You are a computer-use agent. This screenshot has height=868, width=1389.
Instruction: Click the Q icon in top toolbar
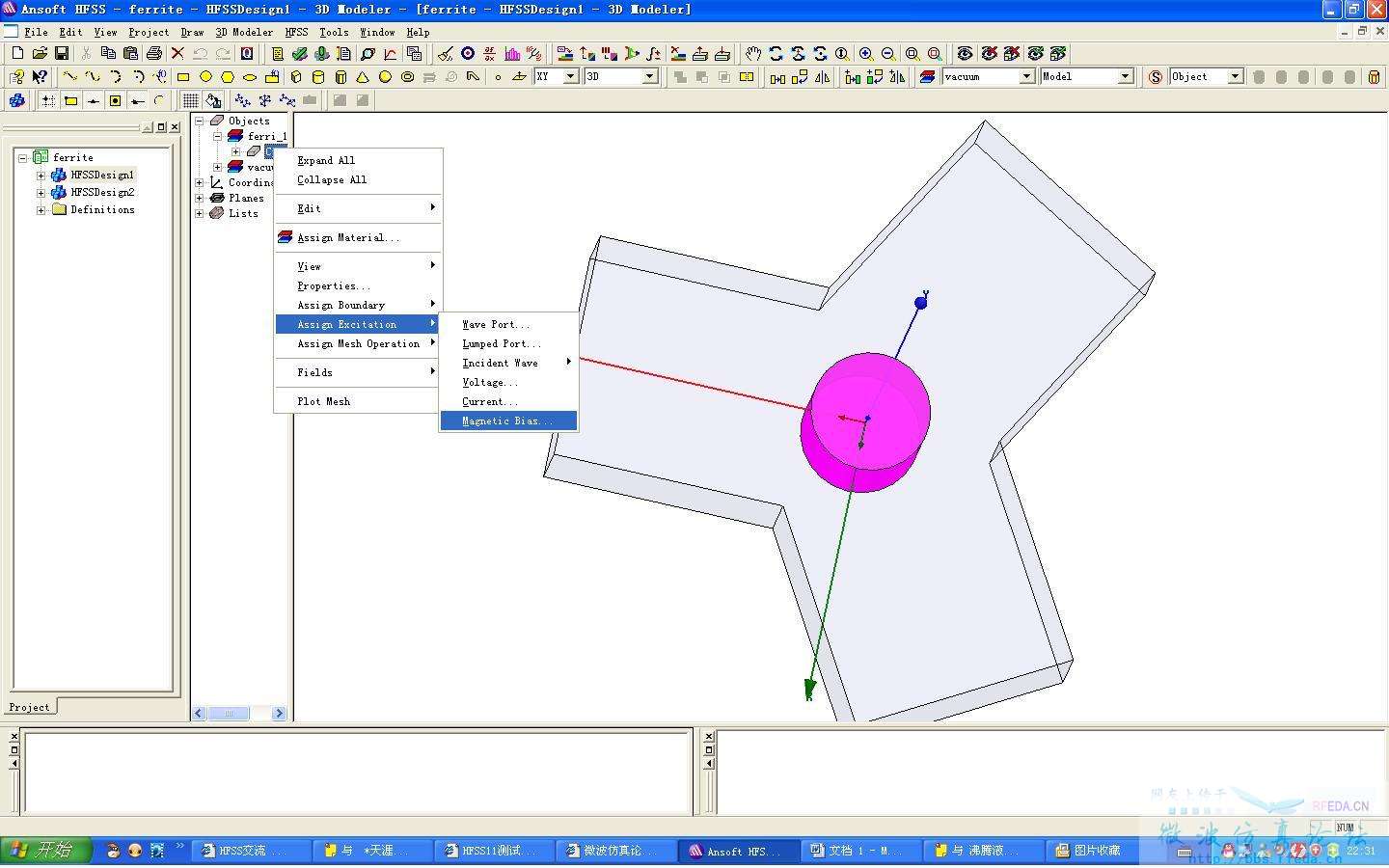pos(247,53)
